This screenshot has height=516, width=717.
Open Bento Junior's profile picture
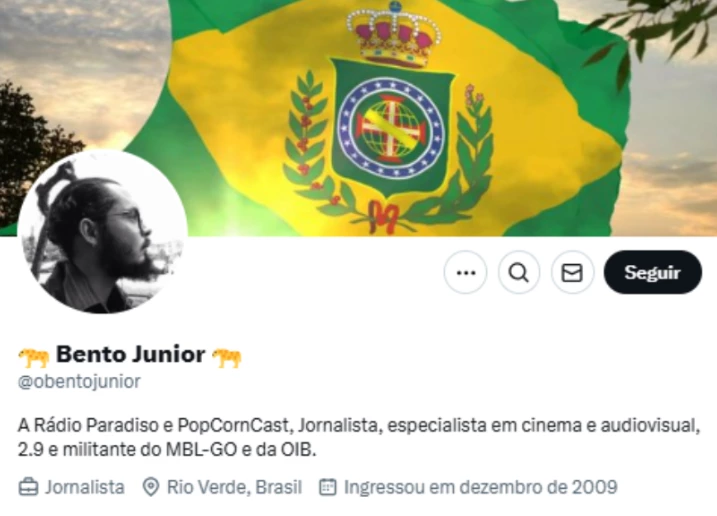pos(102,231)
